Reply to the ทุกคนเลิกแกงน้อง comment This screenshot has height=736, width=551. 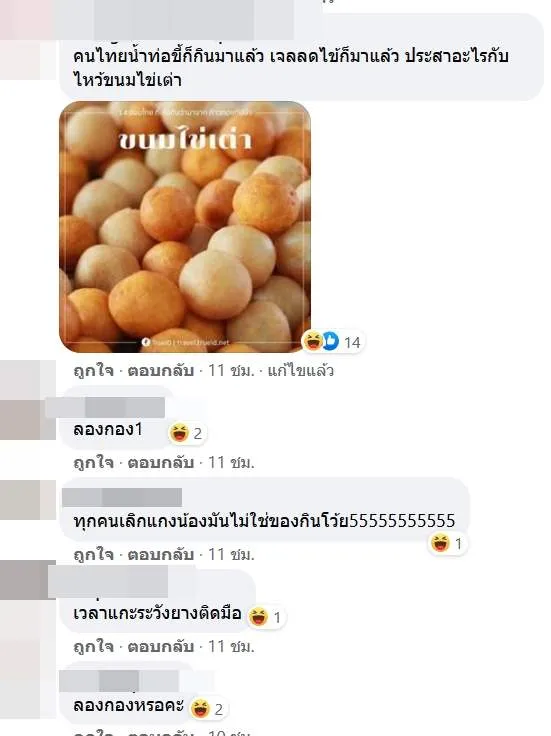click(161, 555)
